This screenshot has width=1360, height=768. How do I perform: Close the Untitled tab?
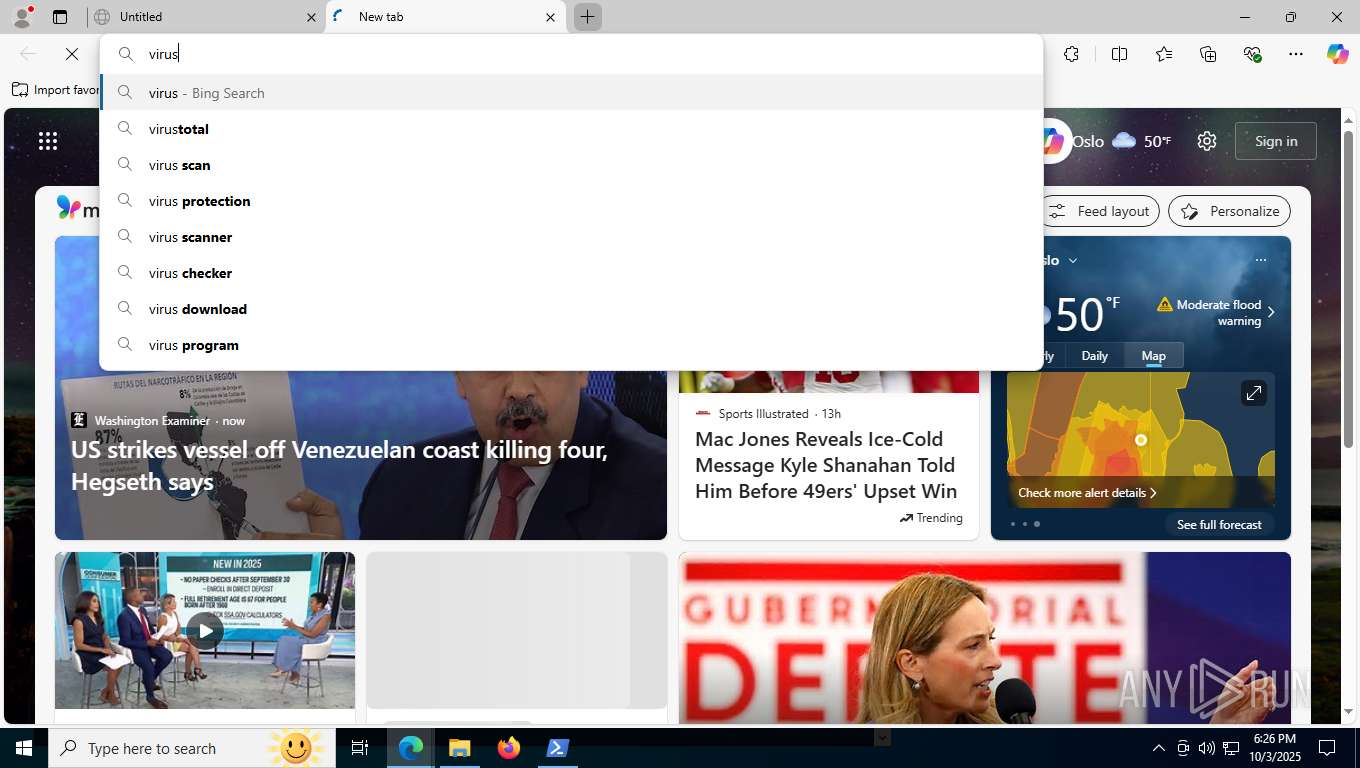(311, 17)
